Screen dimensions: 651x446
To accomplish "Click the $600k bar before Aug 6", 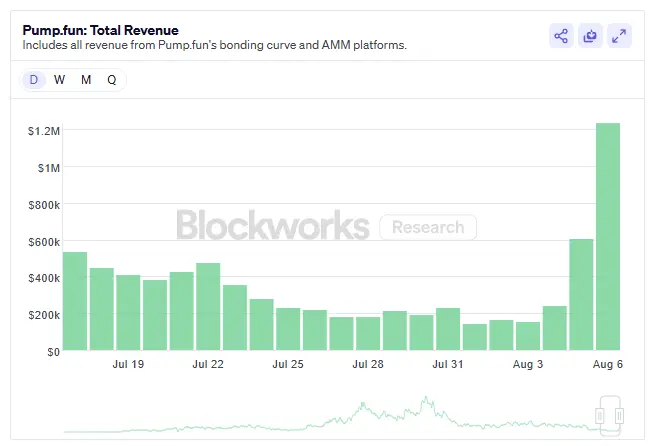I will pyautogui.click(x=581, y=294).
